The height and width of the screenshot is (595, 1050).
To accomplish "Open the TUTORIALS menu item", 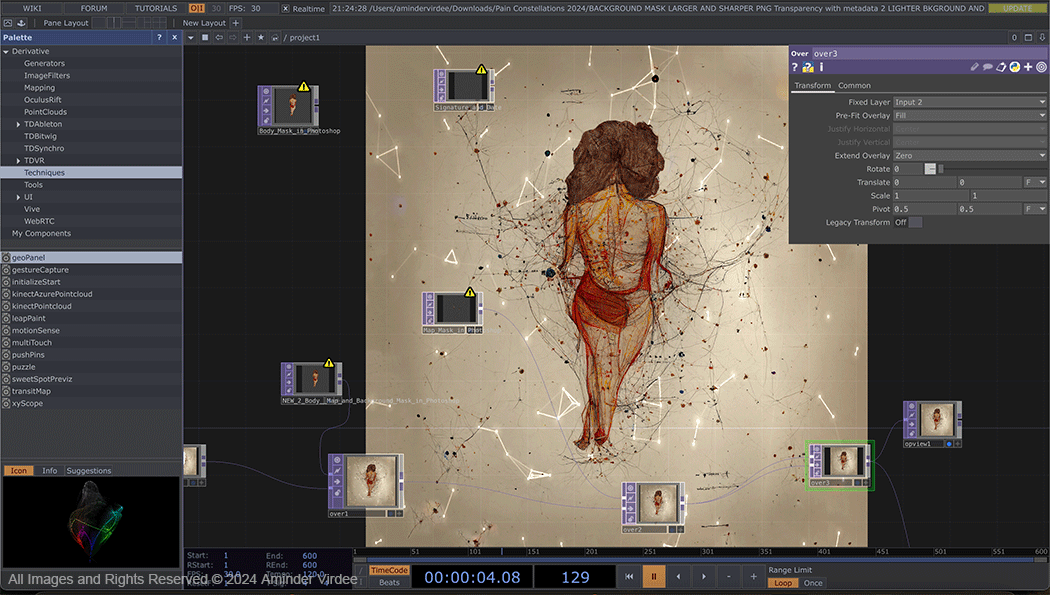I will (x=155, y=8).
